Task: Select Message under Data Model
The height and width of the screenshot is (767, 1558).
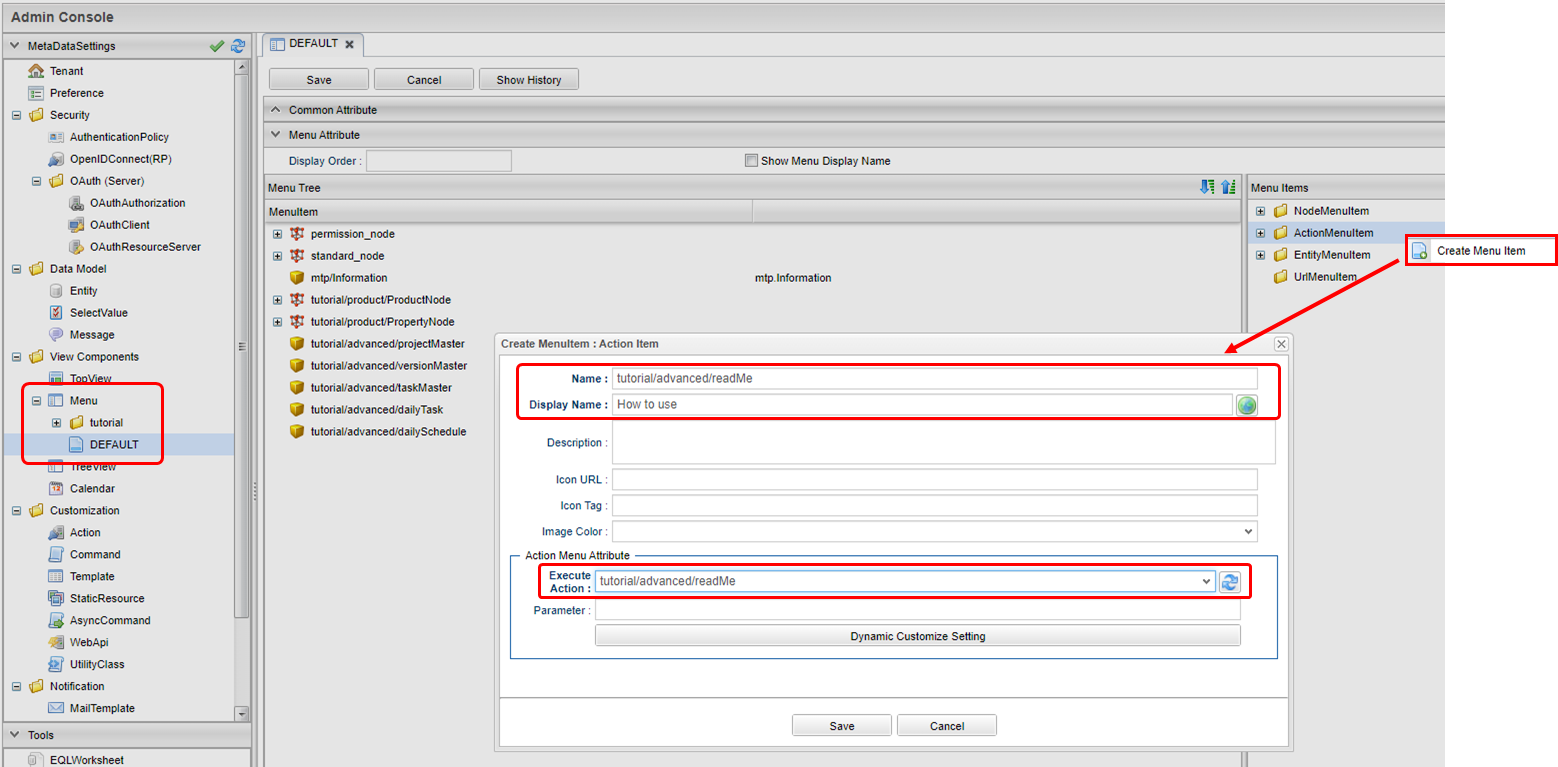Action: coord(91,335)
